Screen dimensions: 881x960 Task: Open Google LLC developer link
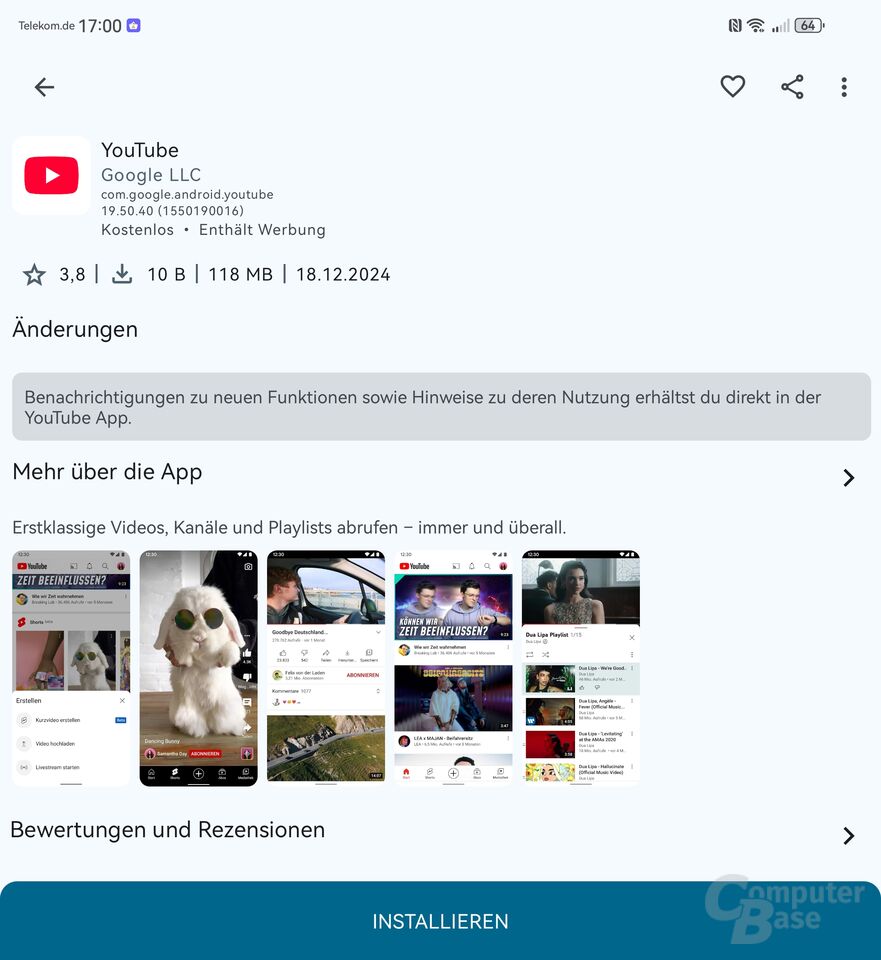(150, 174)
